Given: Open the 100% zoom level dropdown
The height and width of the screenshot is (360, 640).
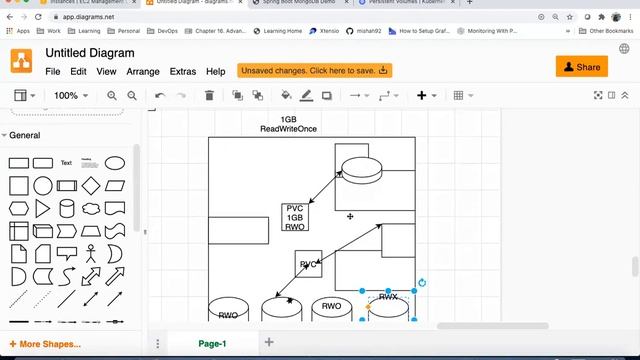Looking at the screenshot, I should (x=71, y=96).
